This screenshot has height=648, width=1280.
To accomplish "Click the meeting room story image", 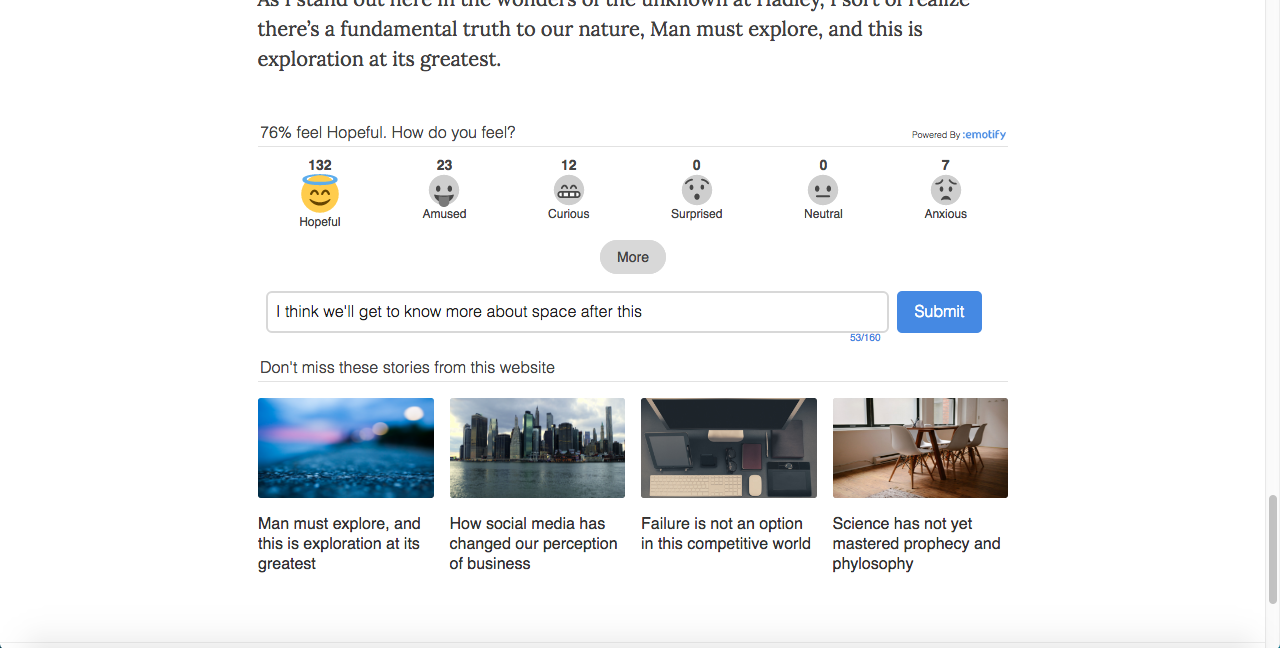I will (x=920, y=447).
